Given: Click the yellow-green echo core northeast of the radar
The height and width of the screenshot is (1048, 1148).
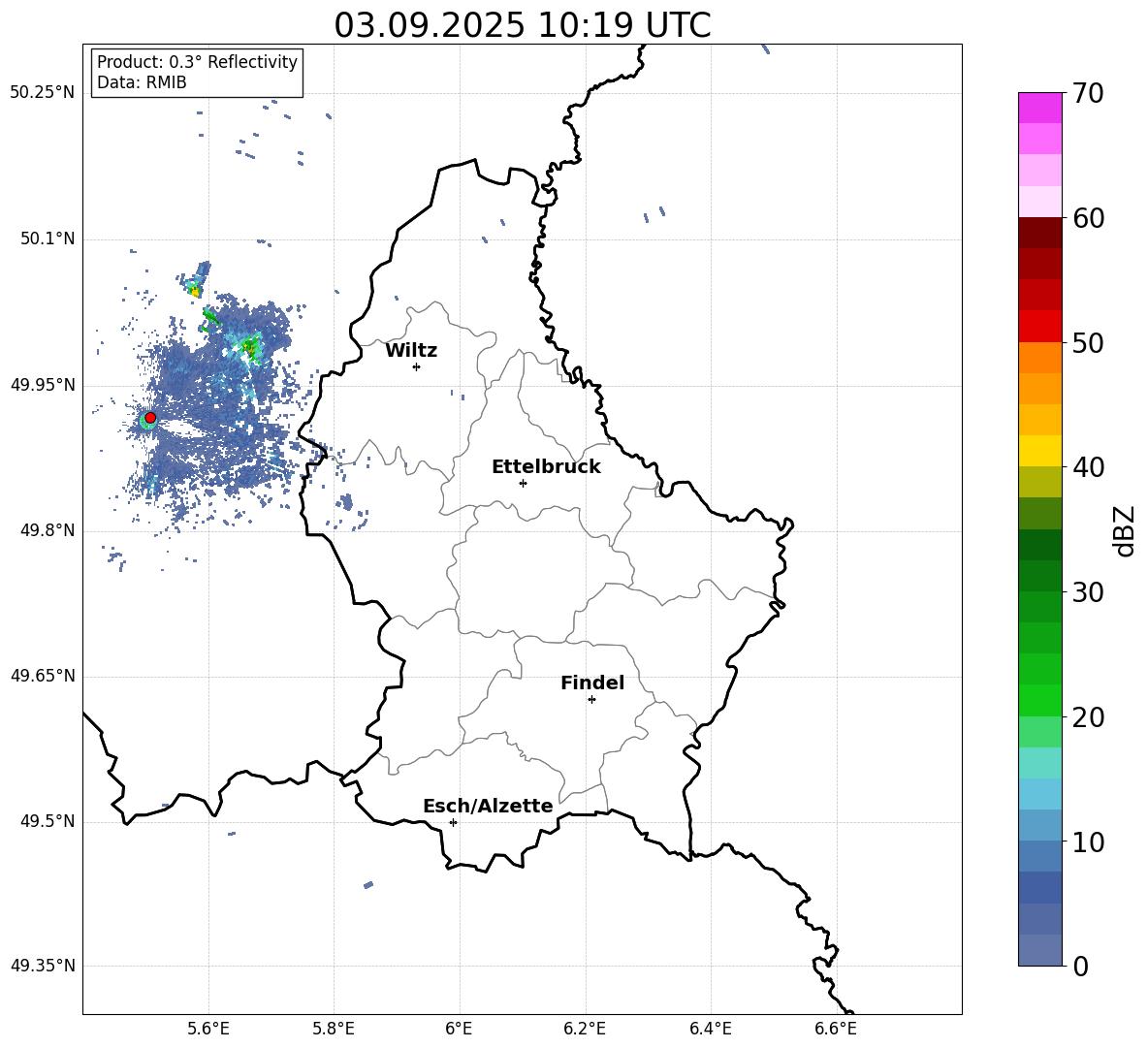Looking at the screenshot, I should 251,348.
